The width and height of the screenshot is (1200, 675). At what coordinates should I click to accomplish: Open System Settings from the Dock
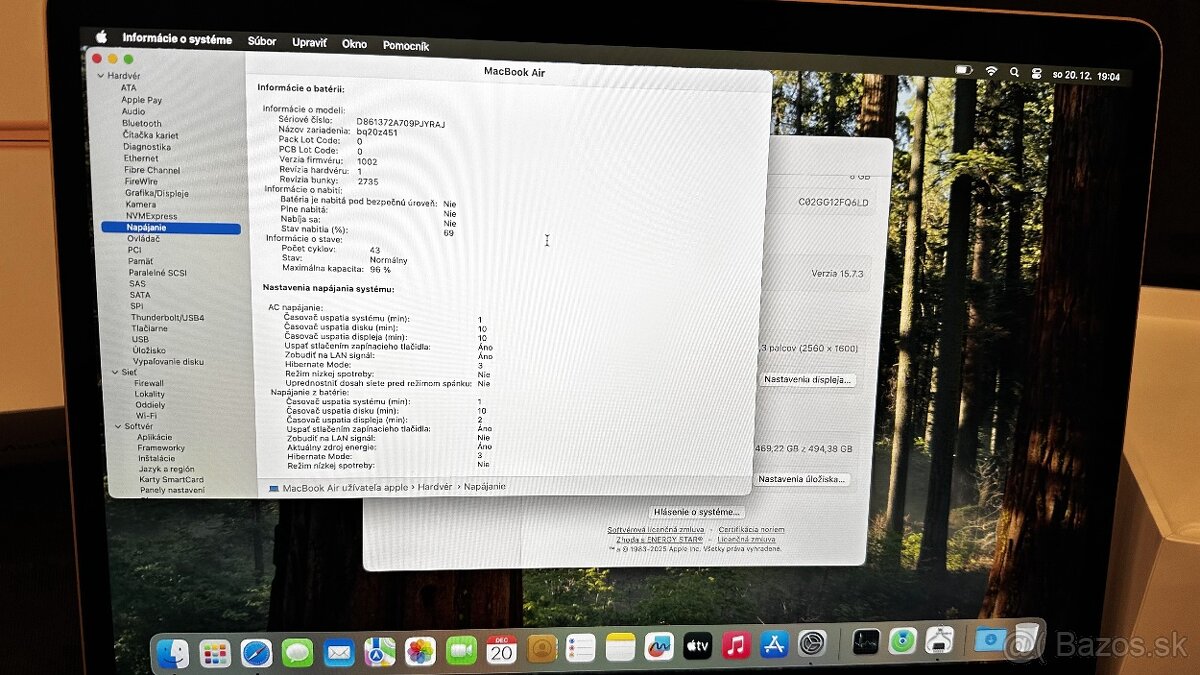(x=813, y=644)
